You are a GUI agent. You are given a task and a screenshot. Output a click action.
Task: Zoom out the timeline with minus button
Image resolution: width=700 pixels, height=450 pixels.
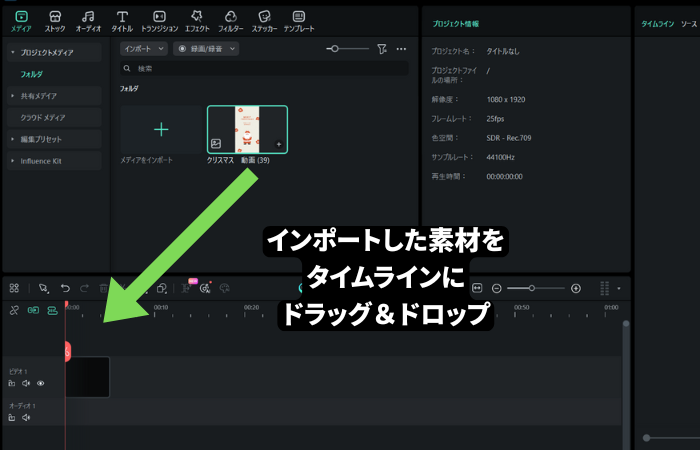(496, 288)
